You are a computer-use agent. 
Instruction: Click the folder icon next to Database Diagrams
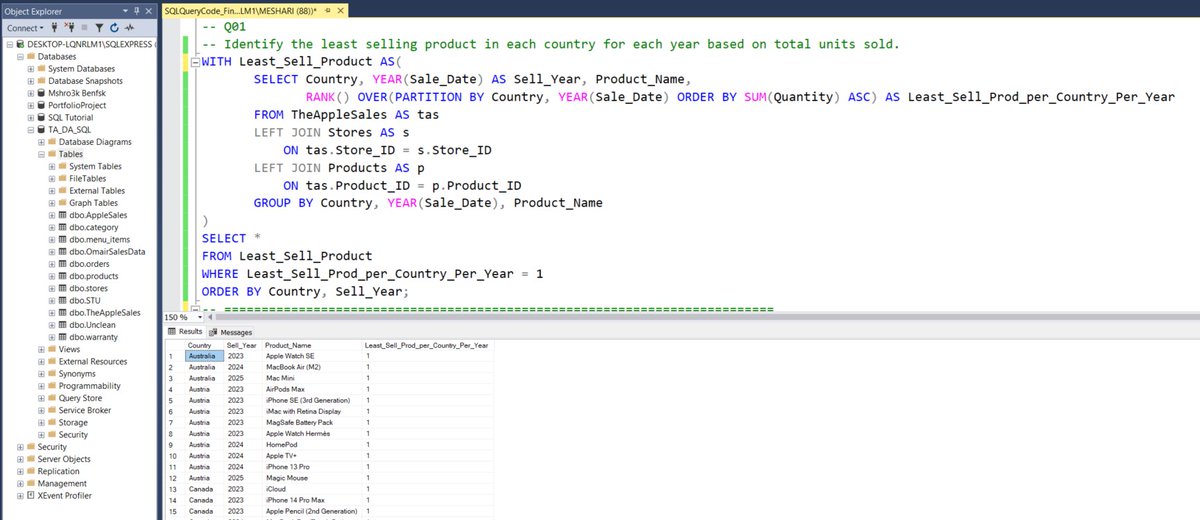[52, 142]
